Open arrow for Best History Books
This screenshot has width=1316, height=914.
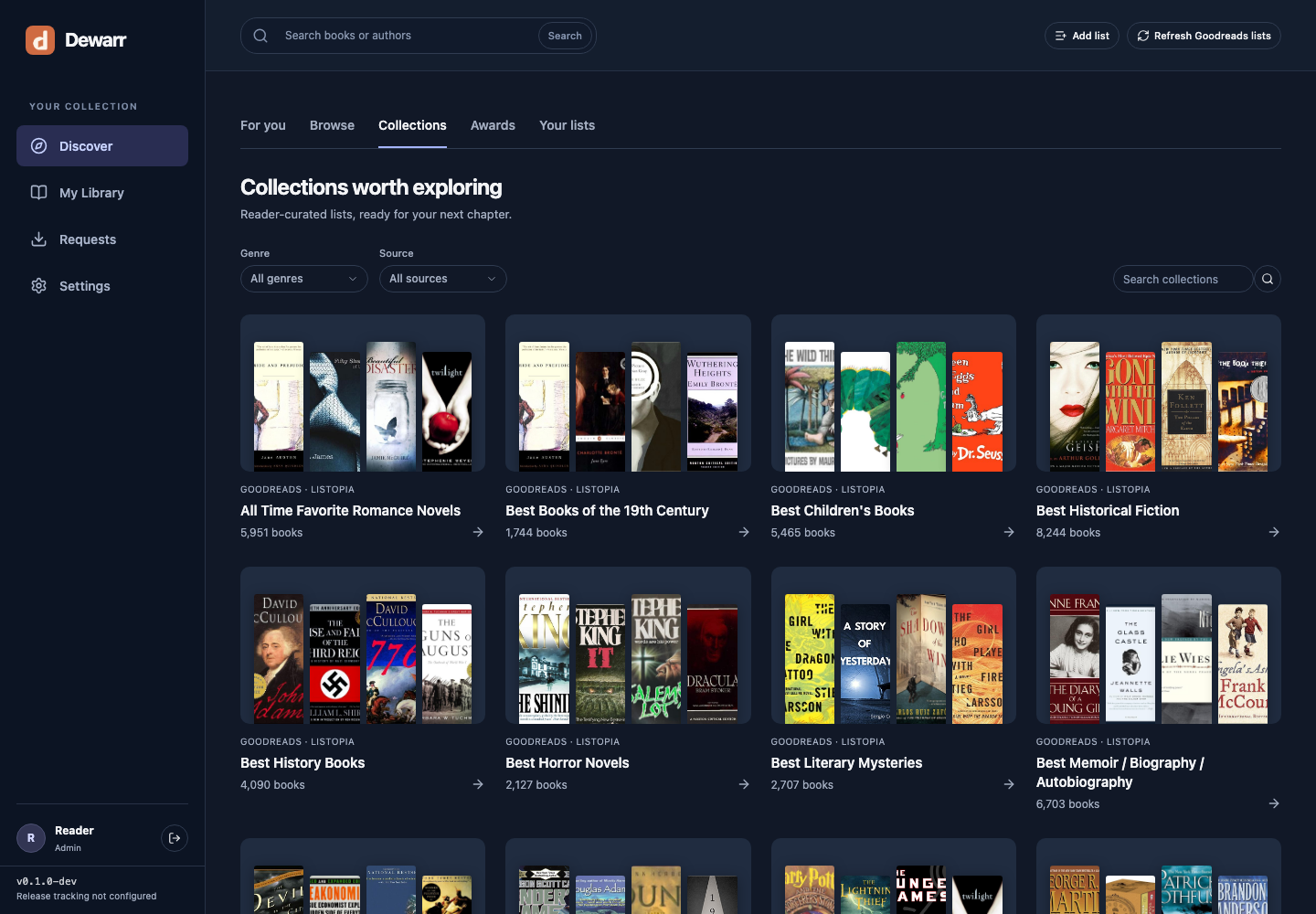pyautogui.click(x=478, y=784)
